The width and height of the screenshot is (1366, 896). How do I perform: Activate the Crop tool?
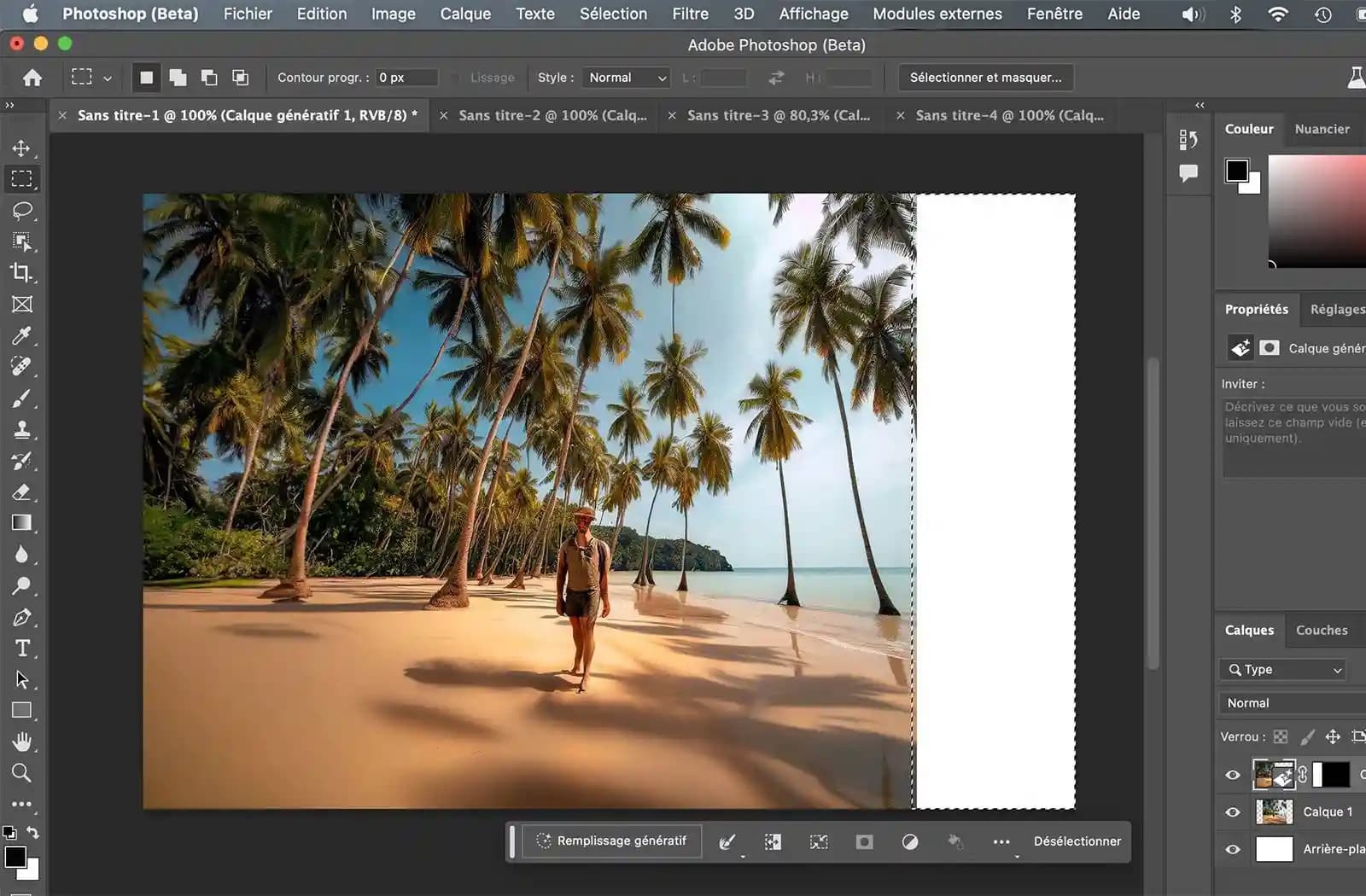(x=21, y=273)
